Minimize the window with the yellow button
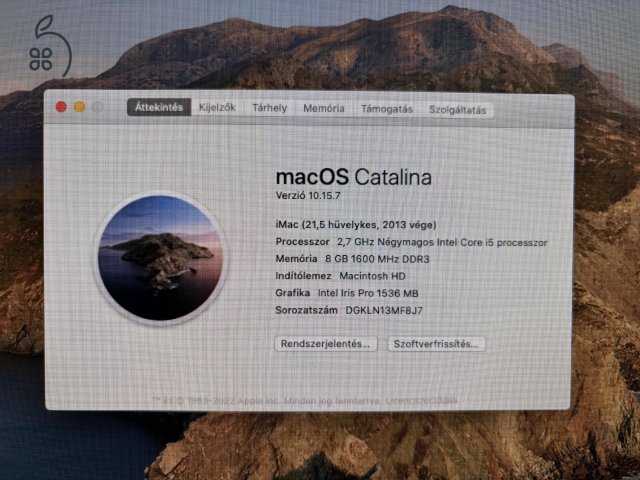 tap(80, 107)
